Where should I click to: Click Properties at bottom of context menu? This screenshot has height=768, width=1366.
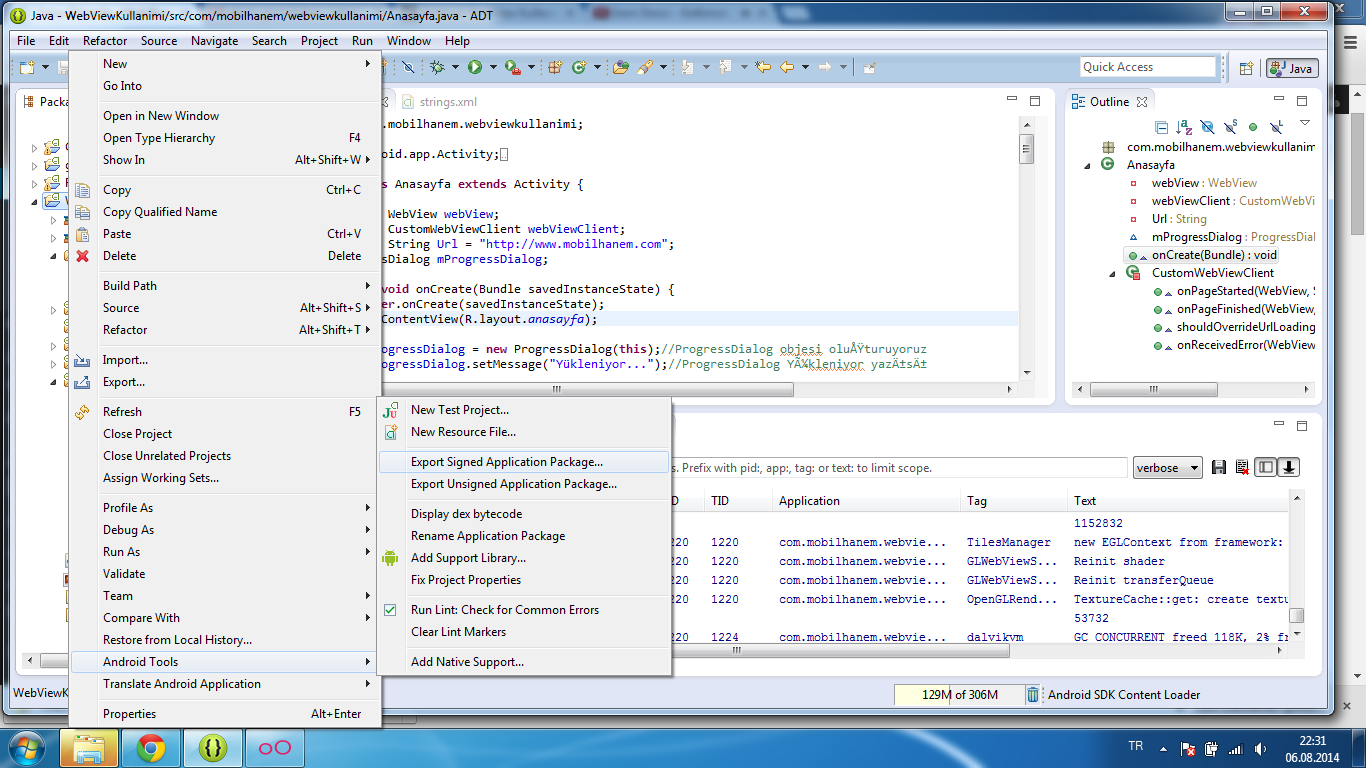(225, 714)
